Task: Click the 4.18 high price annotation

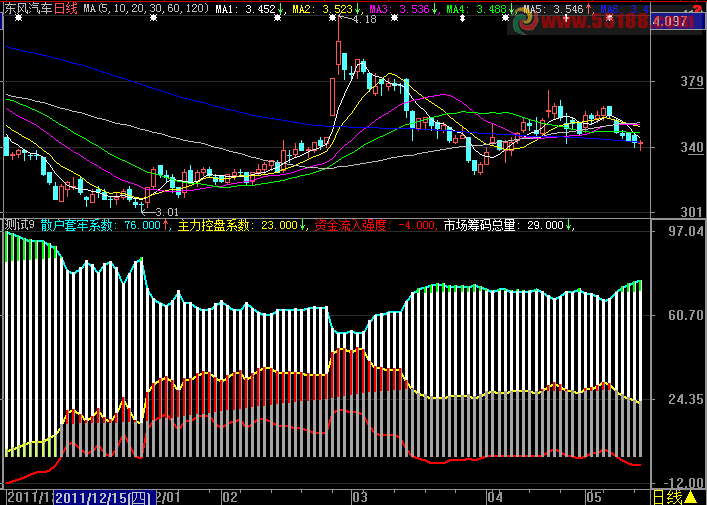Action: click(364, 20)
